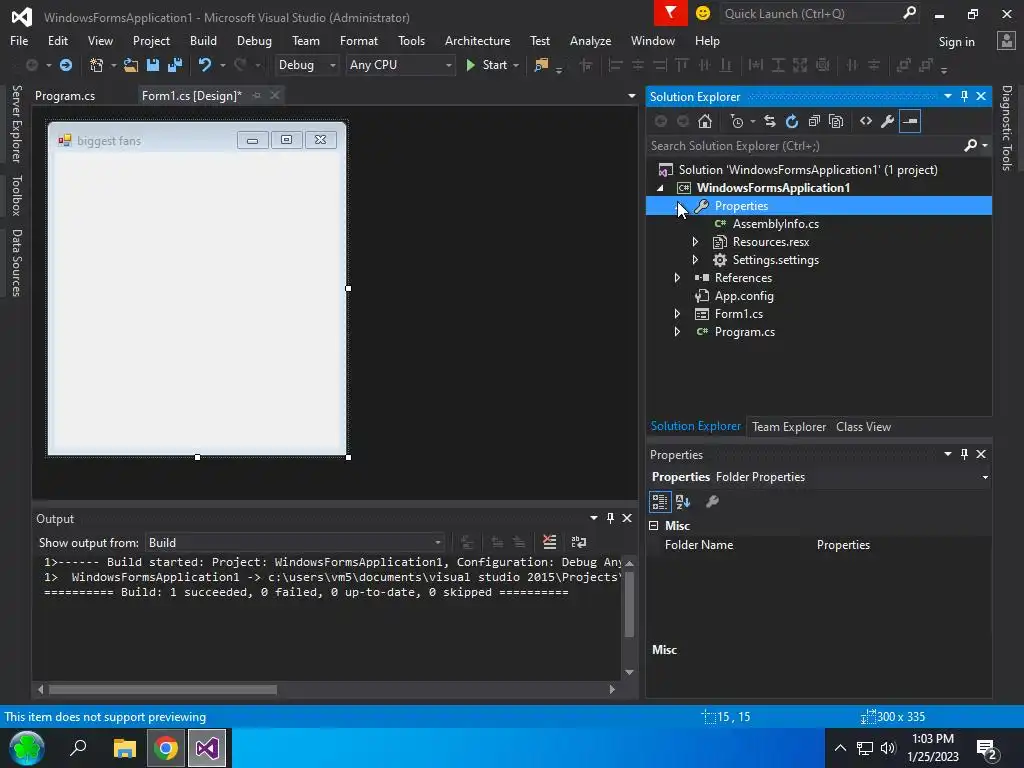Open the Server Explorer side tab

click(16, 124)
